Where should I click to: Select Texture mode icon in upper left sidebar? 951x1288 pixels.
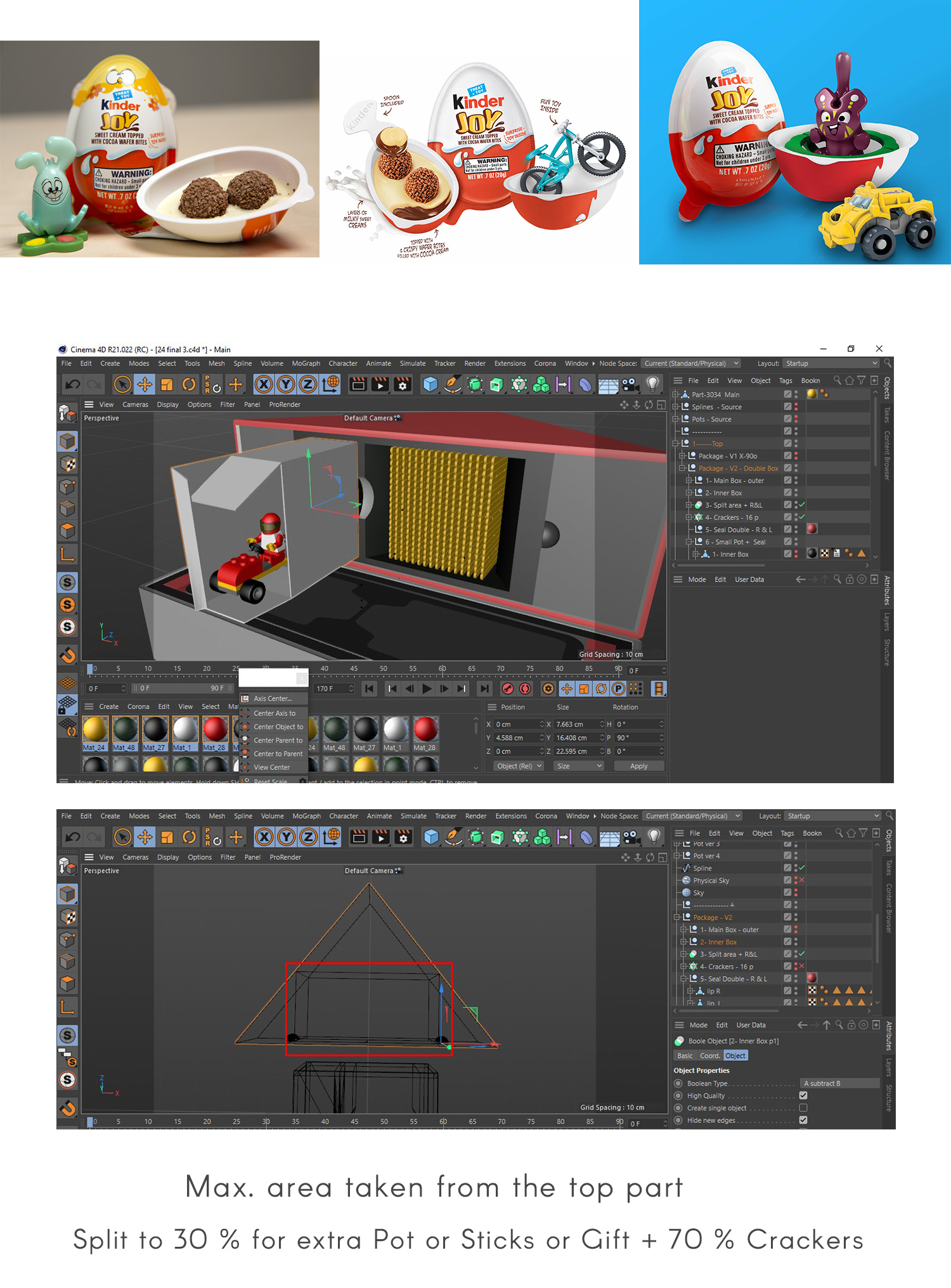pos(67,464)
